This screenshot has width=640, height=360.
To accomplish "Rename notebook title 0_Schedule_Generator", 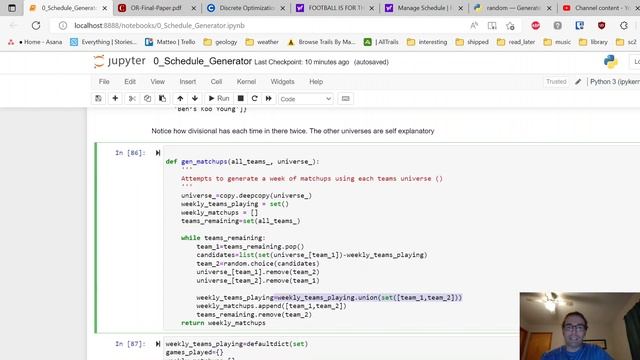I will [202, 62].
